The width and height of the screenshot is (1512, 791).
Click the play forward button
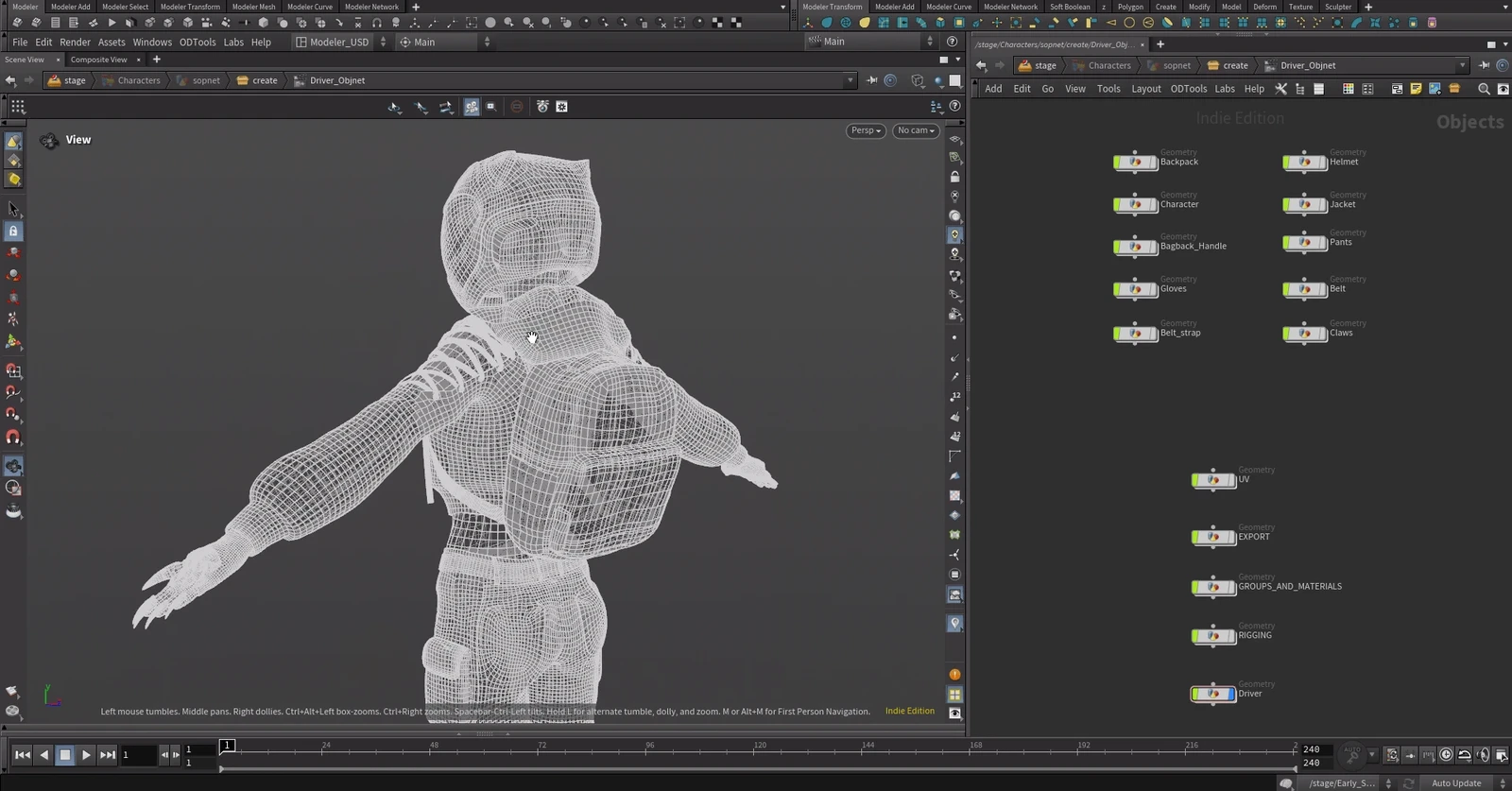86,754
